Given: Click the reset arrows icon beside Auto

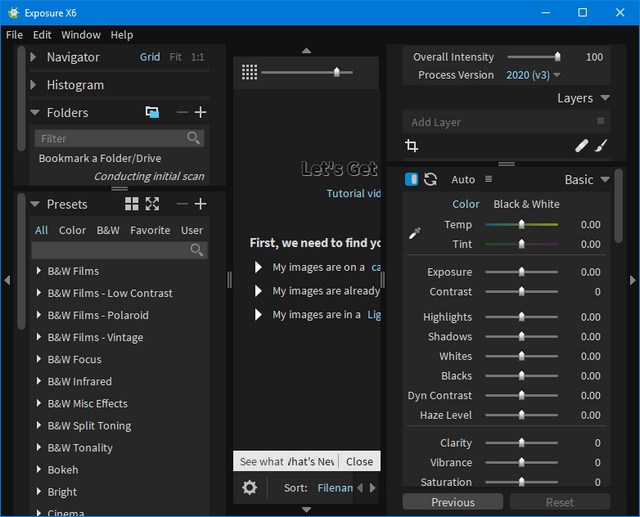Looking at the screenshot, I should [x=431, y=180].
